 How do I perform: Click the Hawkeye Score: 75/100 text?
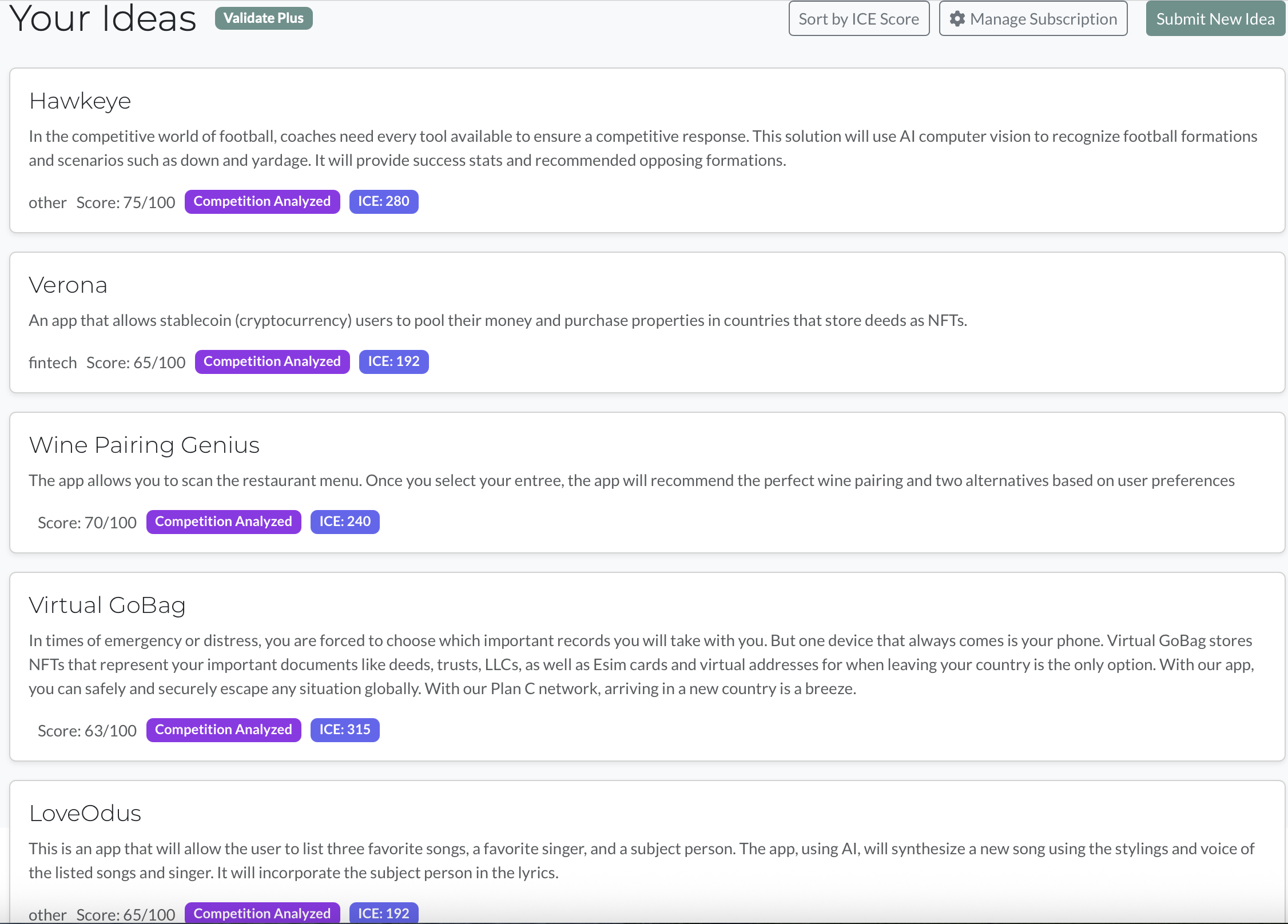pyautogui.click(x=126, y=203)
